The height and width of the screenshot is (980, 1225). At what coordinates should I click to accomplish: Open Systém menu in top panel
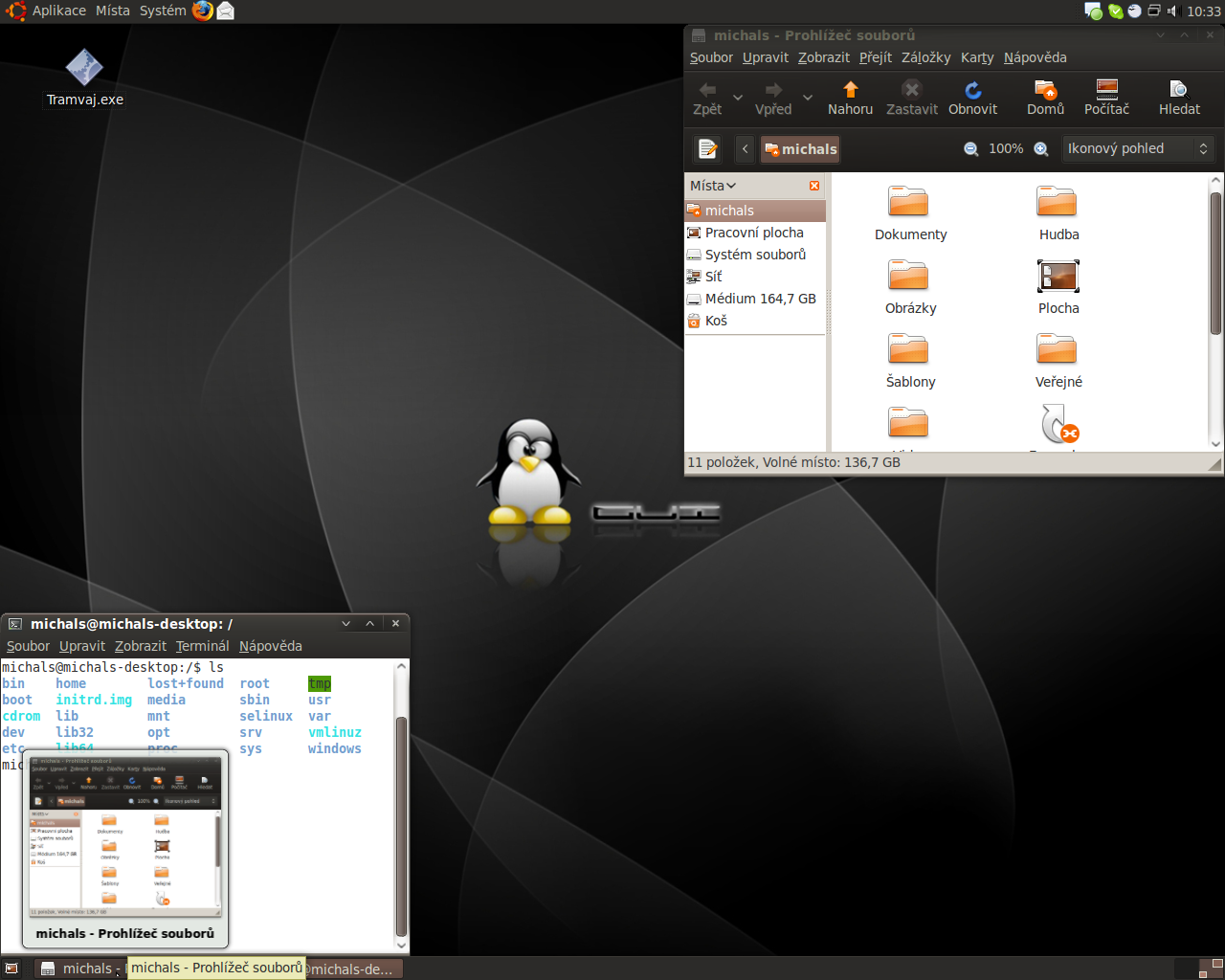(x=163, y=11)
